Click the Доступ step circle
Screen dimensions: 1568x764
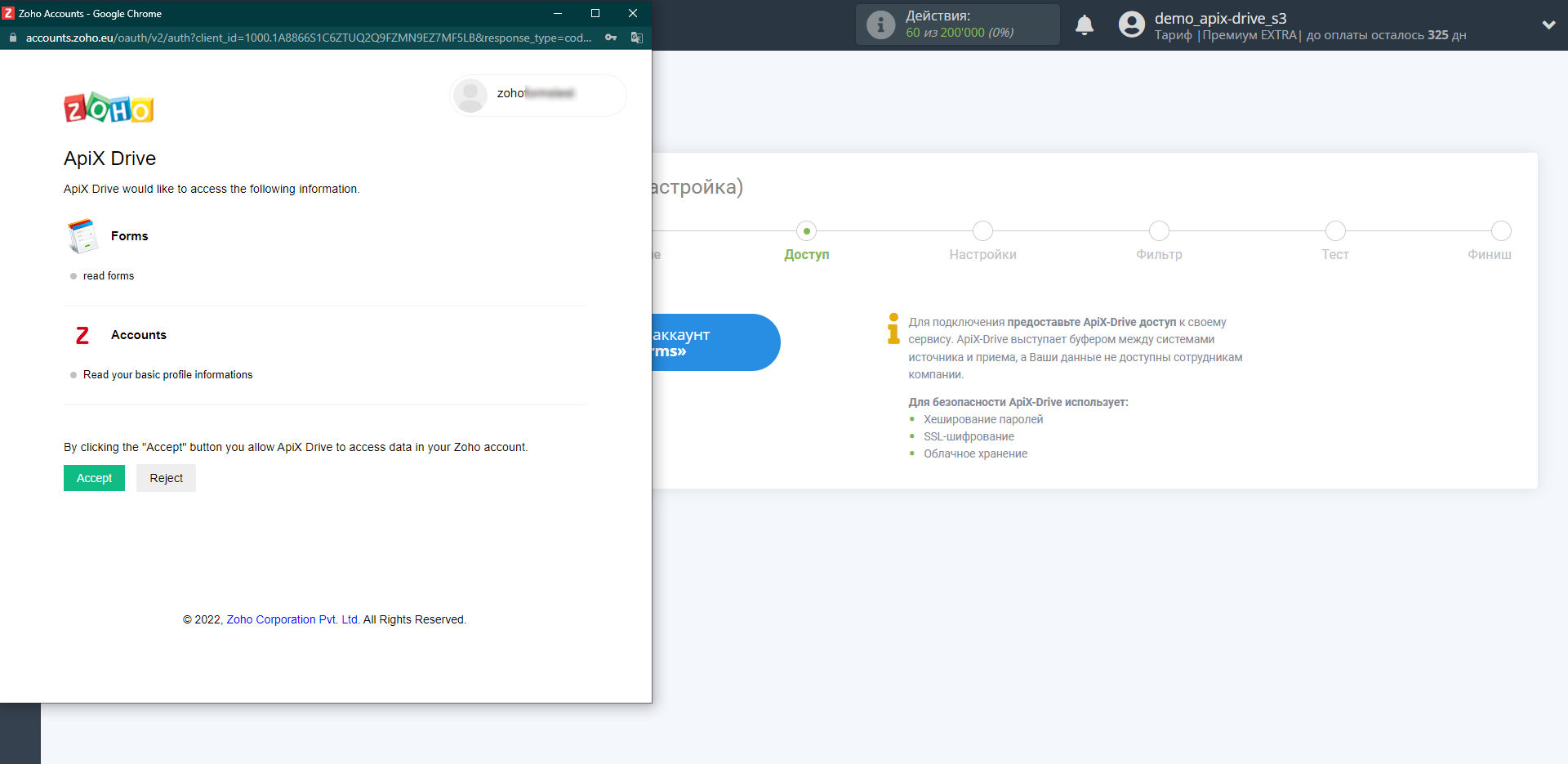coord(807,231)
